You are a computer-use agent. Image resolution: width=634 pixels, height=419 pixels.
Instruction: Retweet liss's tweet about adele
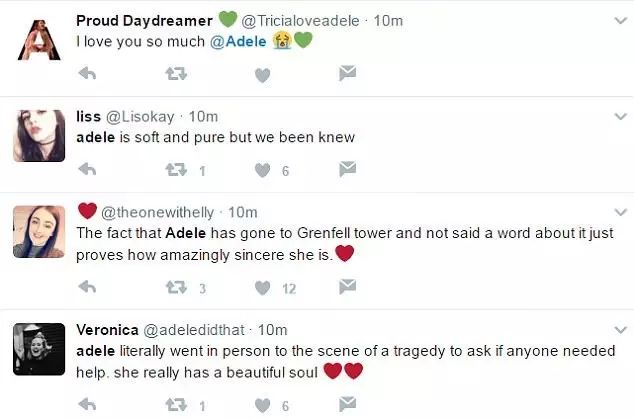[176, 170]
